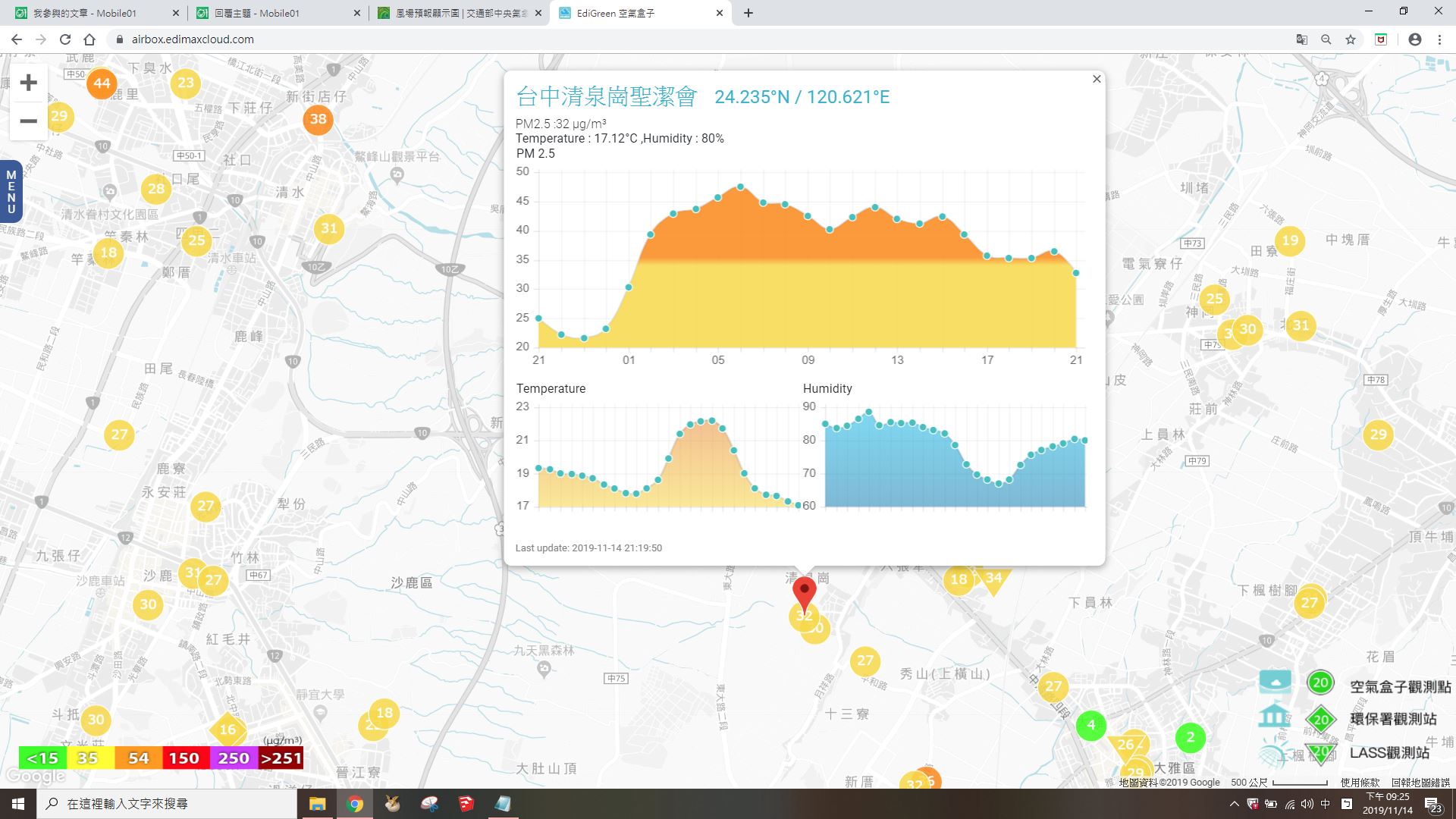Open Chrome three-dot menu
This screenshot has height=819, width=1456.
(1439, 39)
